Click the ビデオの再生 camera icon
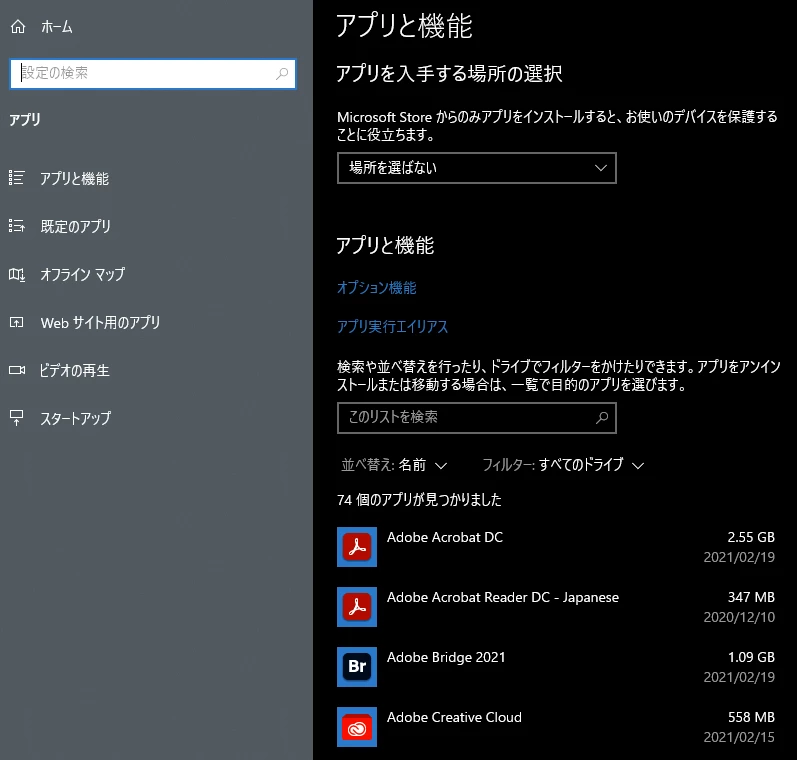Screen dimensions: 797x760 point(17,370)
